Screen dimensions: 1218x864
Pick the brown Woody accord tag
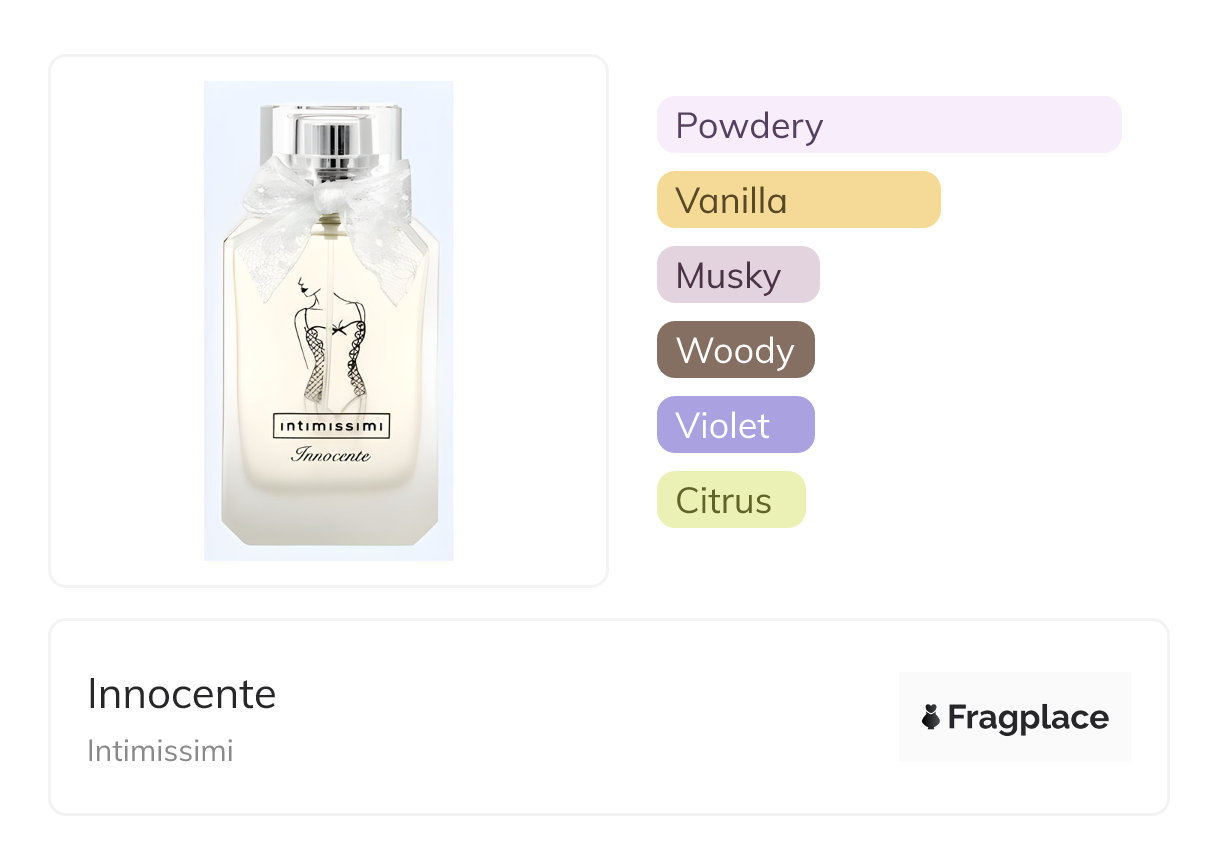(736, 350)
